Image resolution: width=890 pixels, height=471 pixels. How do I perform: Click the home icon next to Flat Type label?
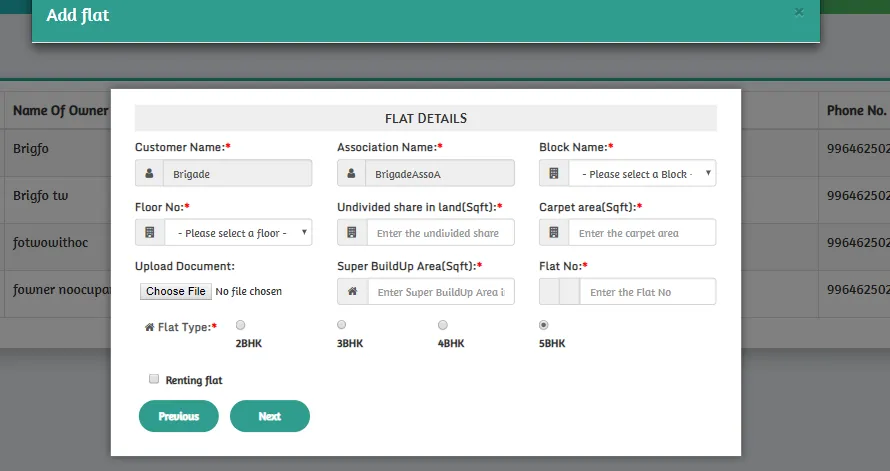[149, 327]
